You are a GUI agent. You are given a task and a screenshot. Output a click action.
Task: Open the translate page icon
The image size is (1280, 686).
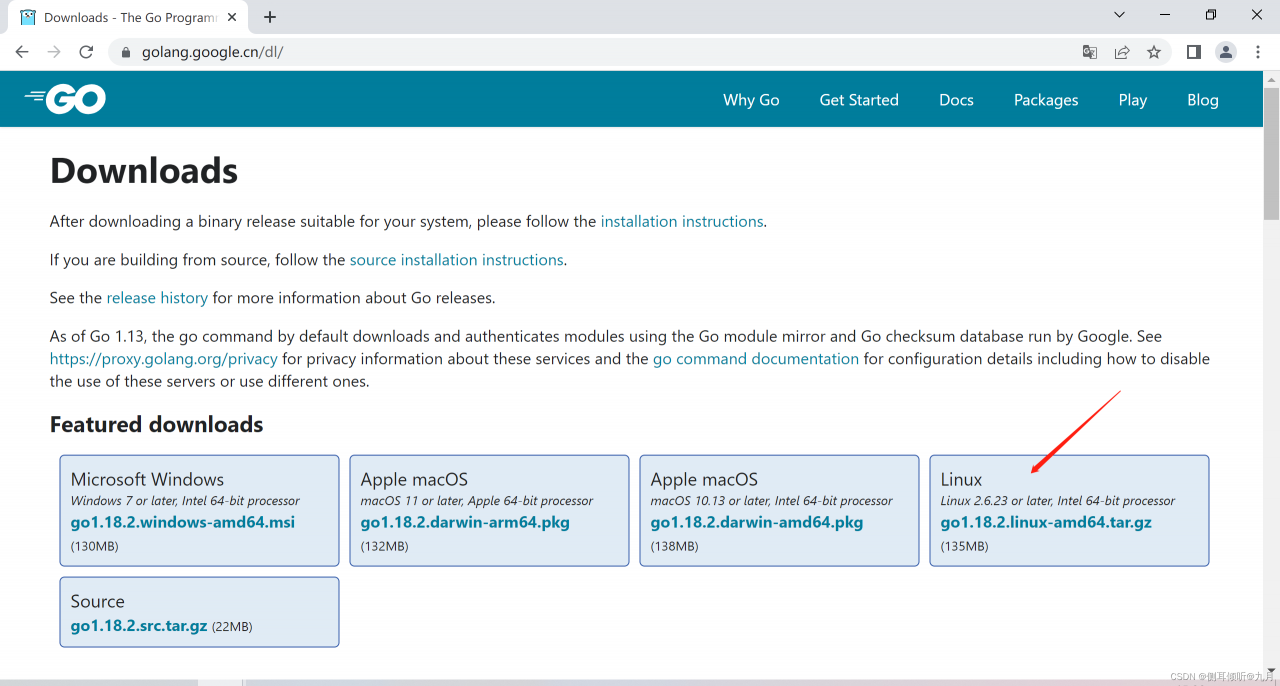point(1090,52)
